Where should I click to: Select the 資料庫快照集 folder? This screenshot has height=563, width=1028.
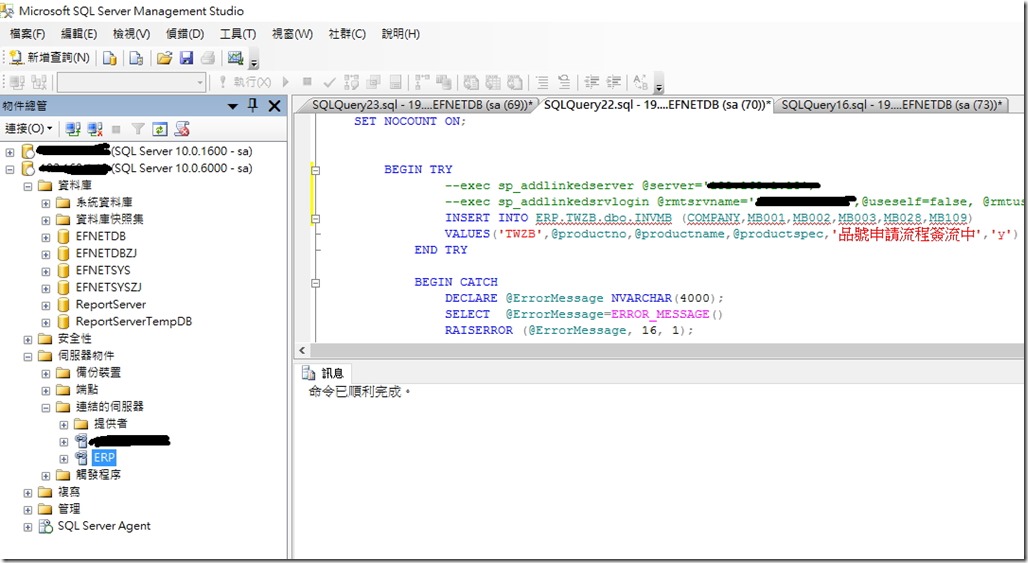(x=109, y=219)
